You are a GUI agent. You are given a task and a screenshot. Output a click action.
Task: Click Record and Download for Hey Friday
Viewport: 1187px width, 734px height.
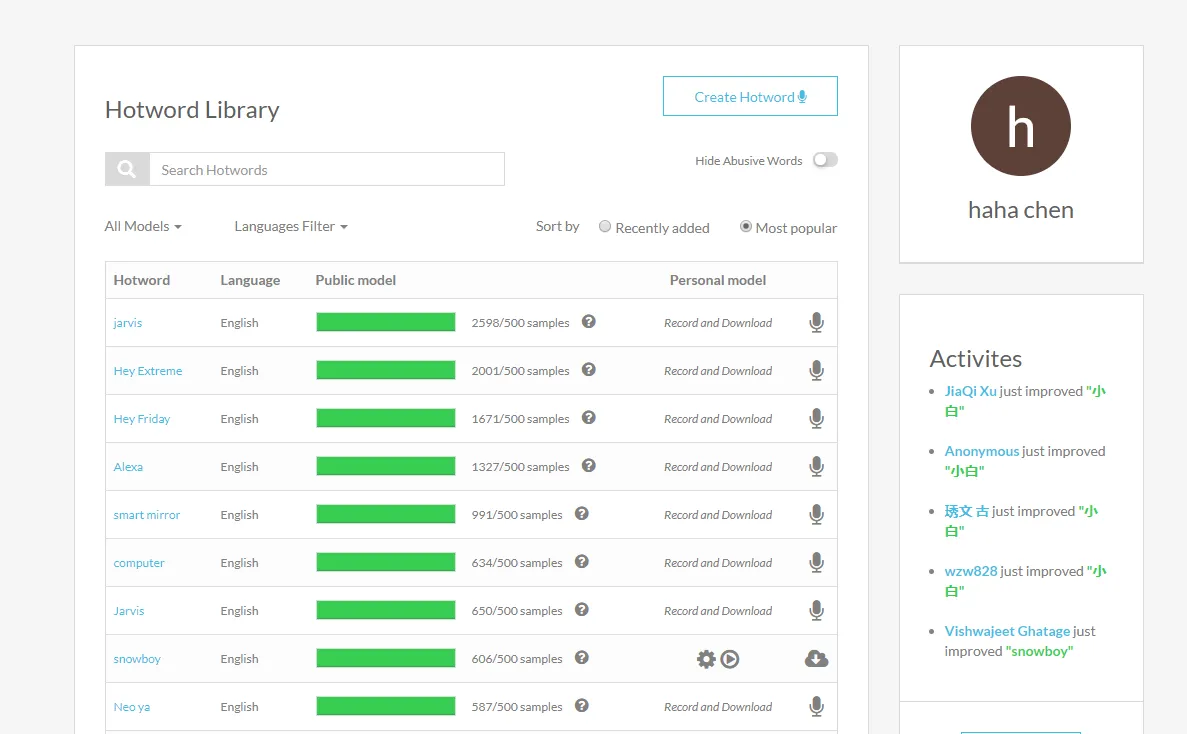(718, 418)
